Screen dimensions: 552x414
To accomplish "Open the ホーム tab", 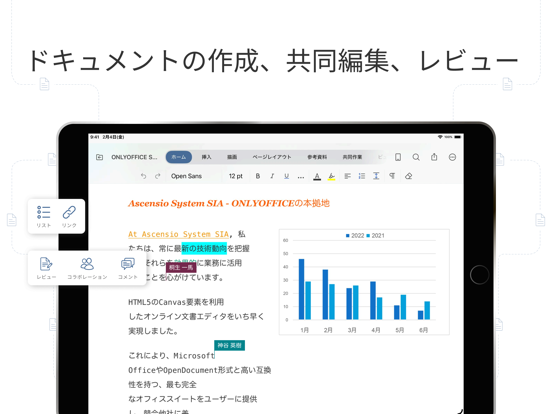I will 179,157.
